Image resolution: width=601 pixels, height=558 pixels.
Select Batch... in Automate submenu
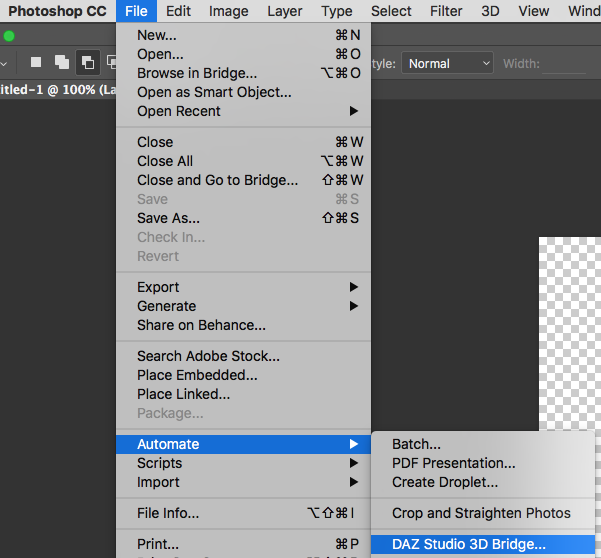[x=483, y=444]
